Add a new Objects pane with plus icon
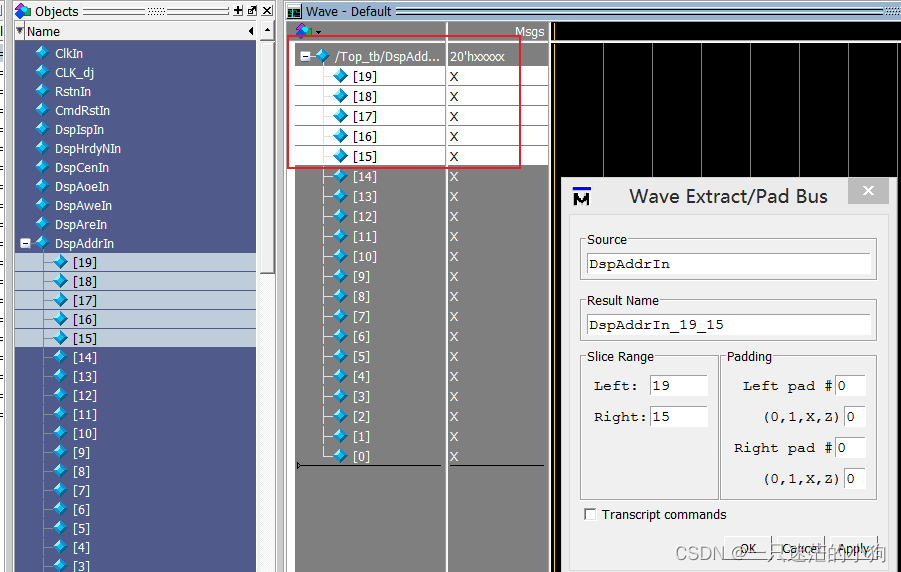This screenshot has width=901, height=572. click(238, 10)
